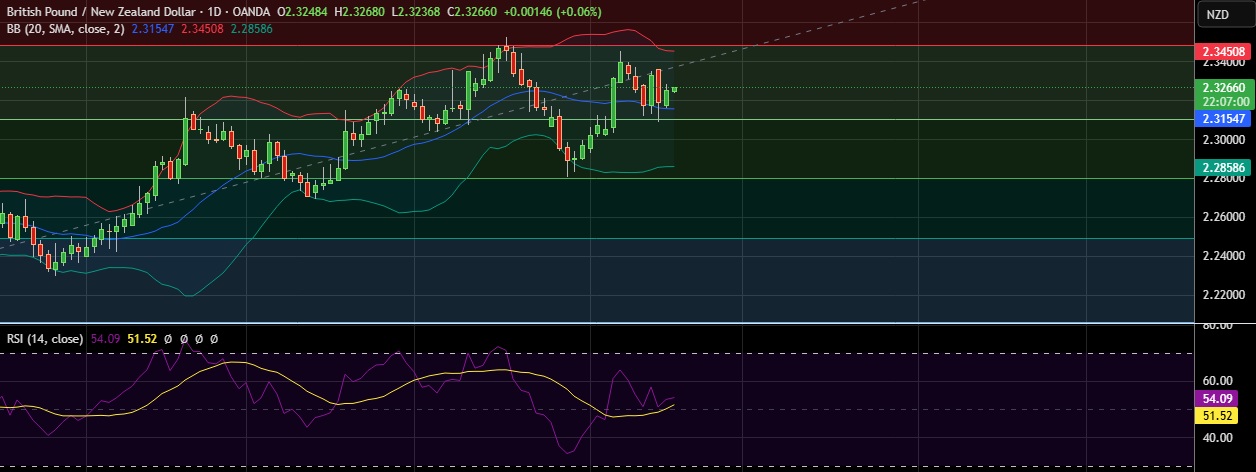This screenshot has width=1256, height=472.
Task: Click the close value C2.32660
Action: (x=471, y=12)
